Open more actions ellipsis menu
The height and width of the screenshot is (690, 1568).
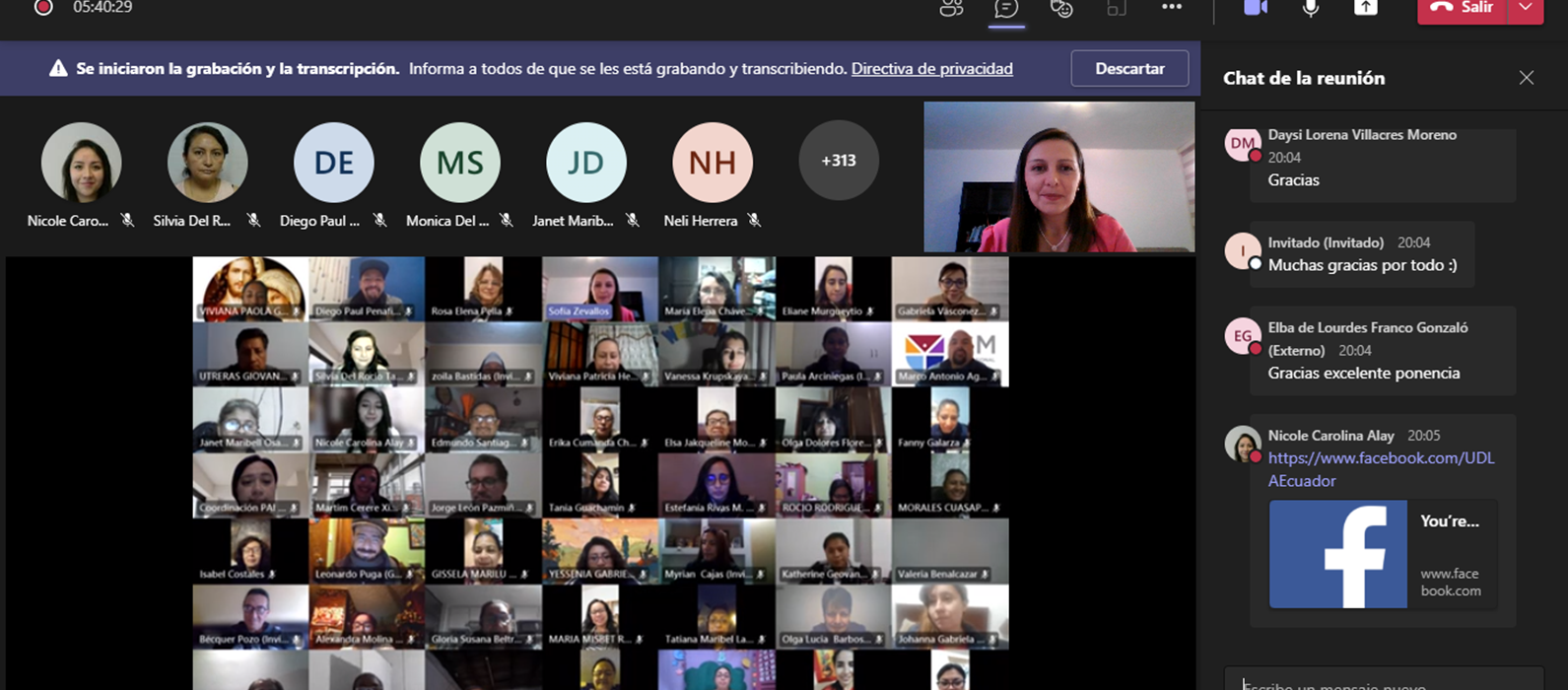coord(1171,8)
